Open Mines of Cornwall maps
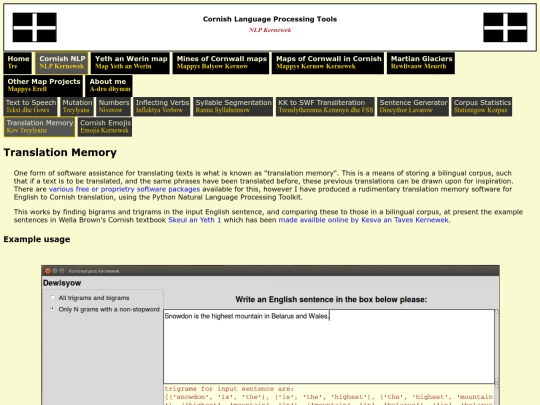This screenshot has width=540, height=405. tap(221, 63)
